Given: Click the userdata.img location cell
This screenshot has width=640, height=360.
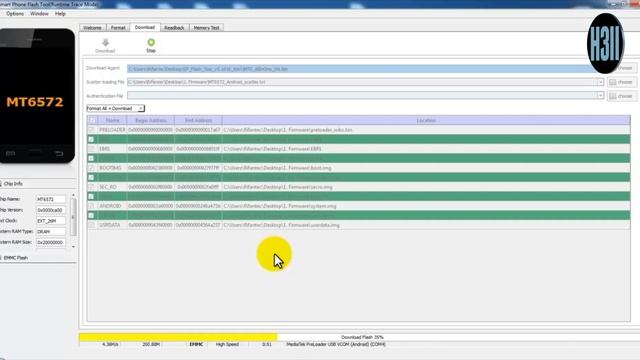Looking at the screenshot, I should 426,225.
